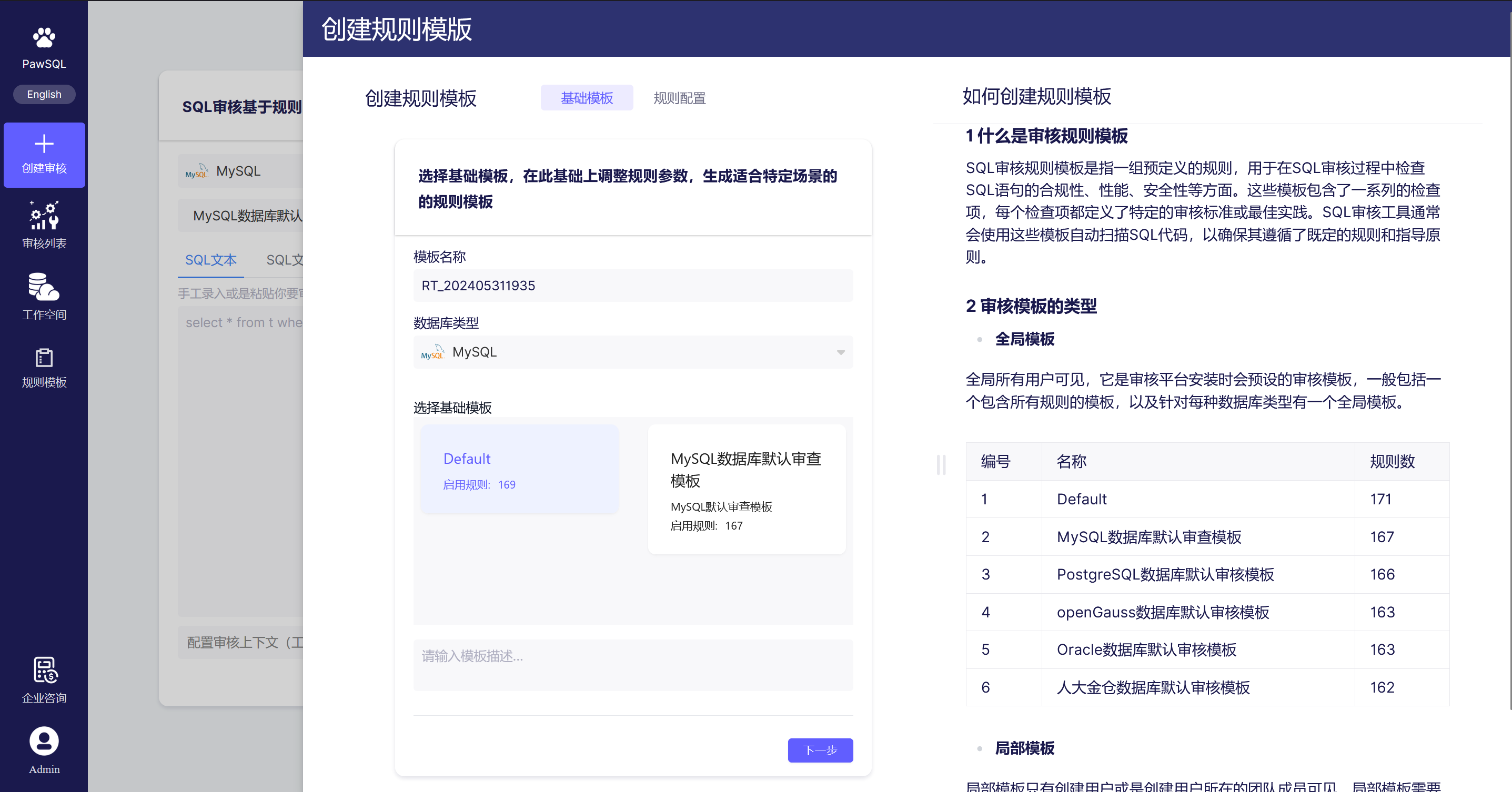Open the 审核列表 sidebar icon
Viewport: 1512px width, 792px height.
(44, 216)
